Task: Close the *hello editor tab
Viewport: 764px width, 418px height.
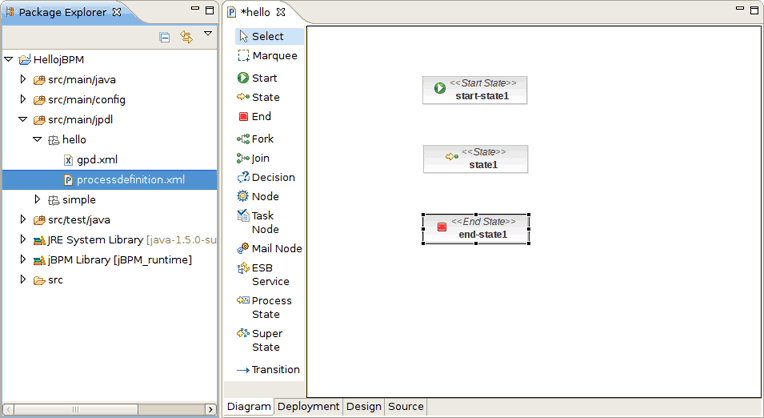Action: 281,12
